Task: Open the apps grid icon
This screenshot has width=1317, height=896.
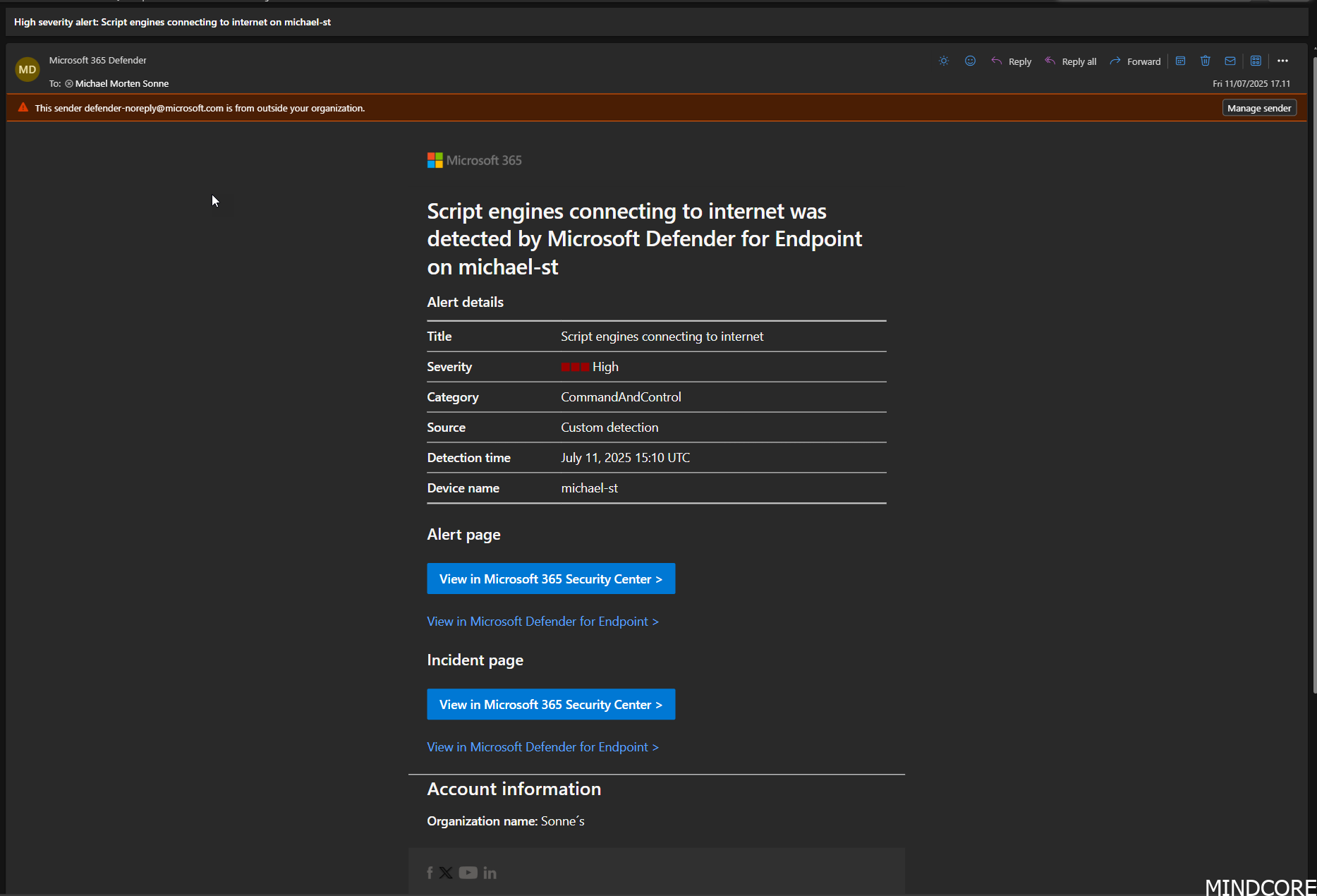Action: 1256,61
